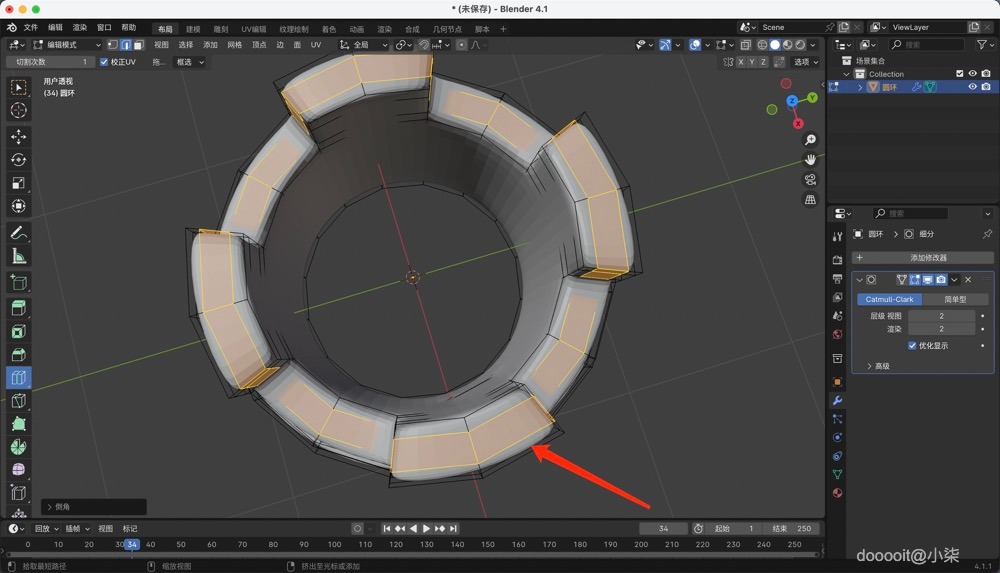Image resolution: width=1000 pixels, height=573 pixels.
Task: Switch to face select mode
Action: pyautogui.click(x=138, y=45)
